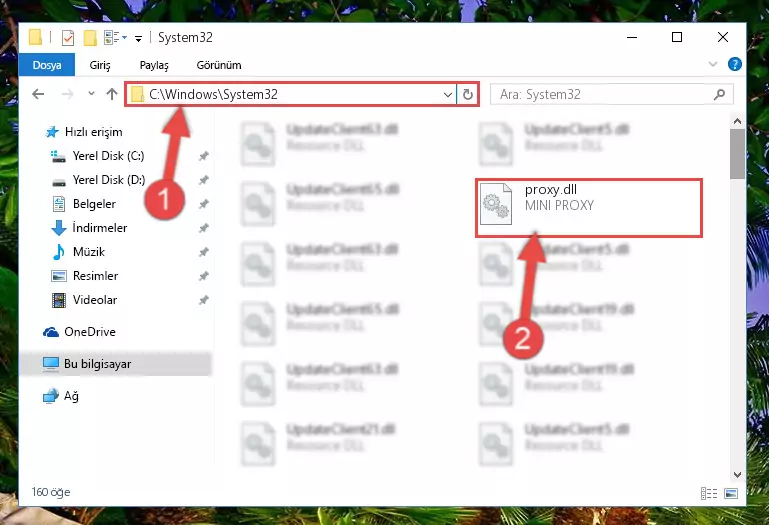Image resolution: width=769 pixels, height=525 pixels.
Task: Go back with the left arrow button
Action: pos(38,94)
